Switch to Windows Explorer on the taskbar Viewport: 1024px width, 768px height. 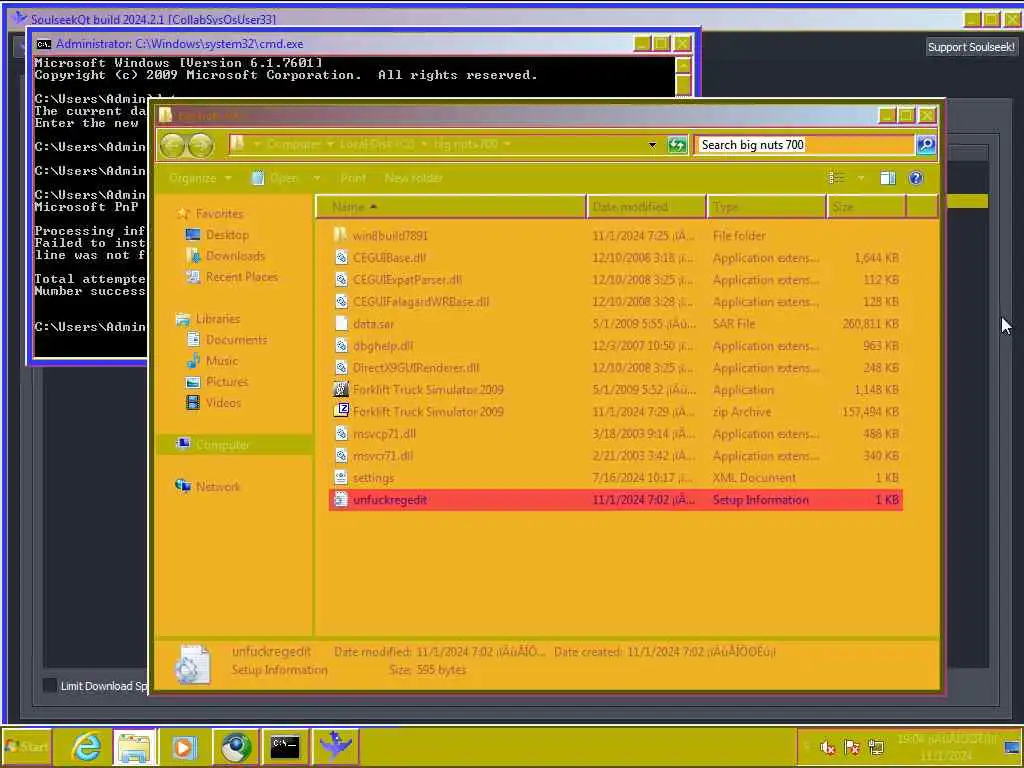point(135,746)
